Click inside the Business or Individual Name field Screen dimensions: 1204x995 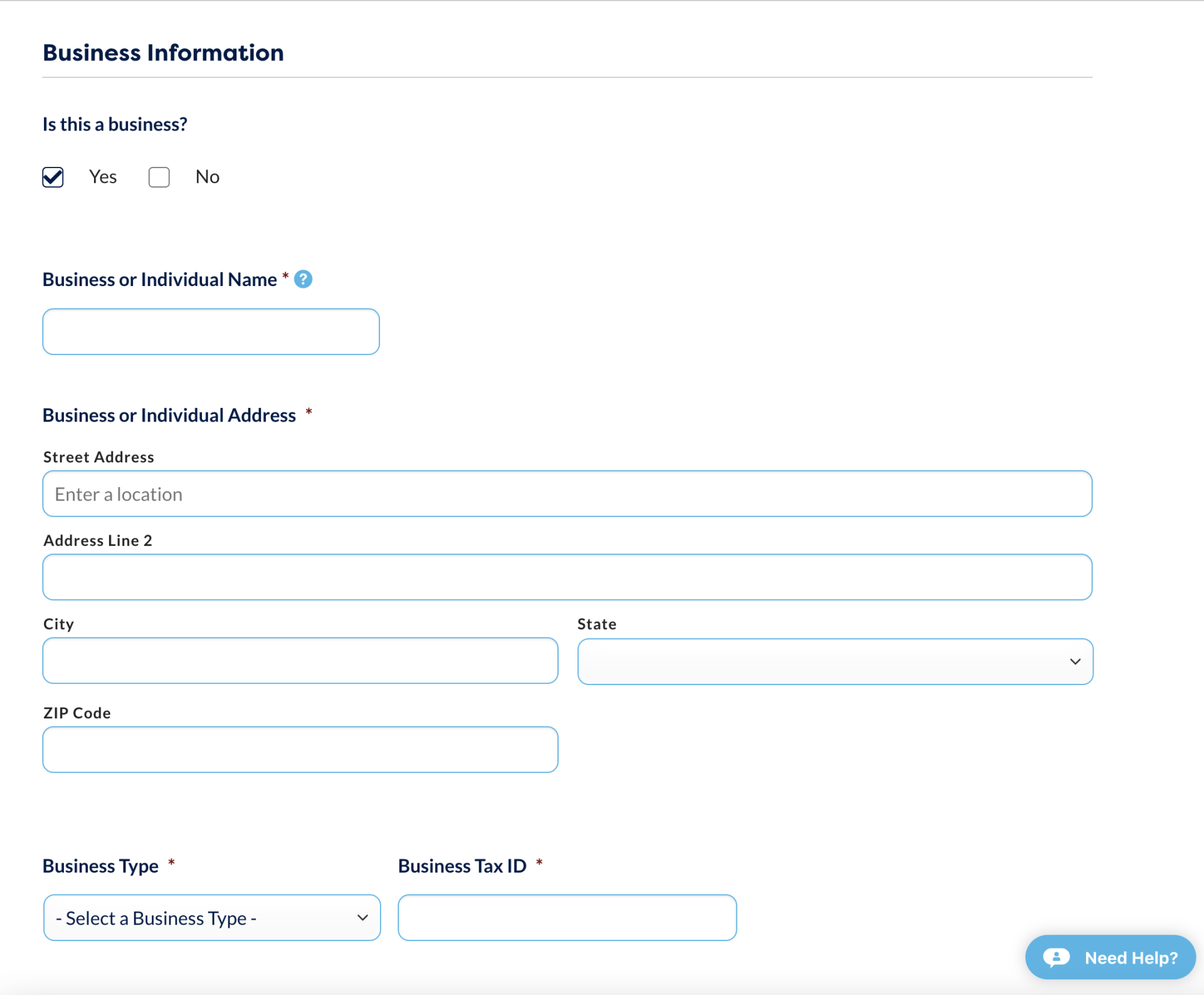pos(211,331)
